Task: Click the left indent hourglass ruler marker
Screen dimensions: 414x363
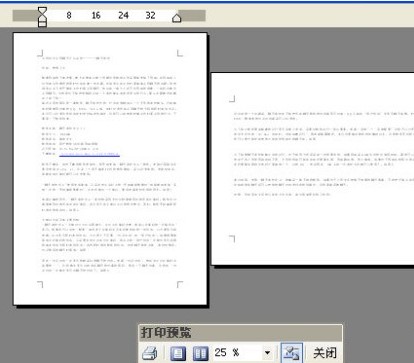Action: 42,17
